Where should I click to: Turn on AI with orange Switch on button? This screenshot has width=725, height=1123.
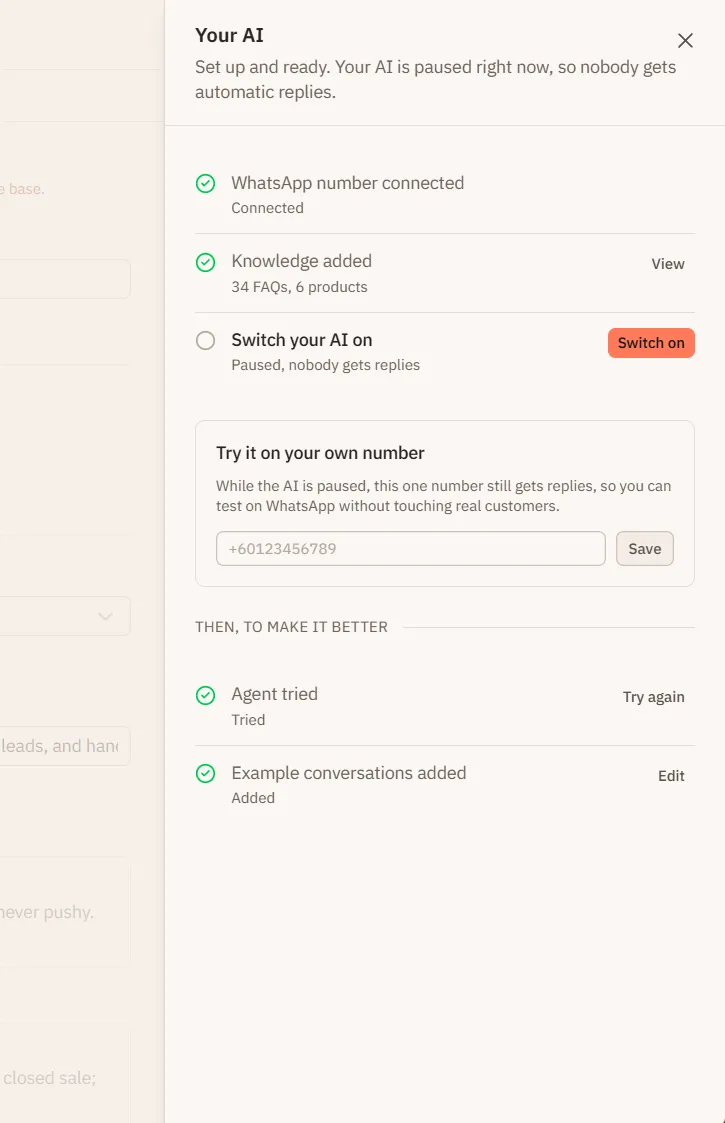coord(651,343)
